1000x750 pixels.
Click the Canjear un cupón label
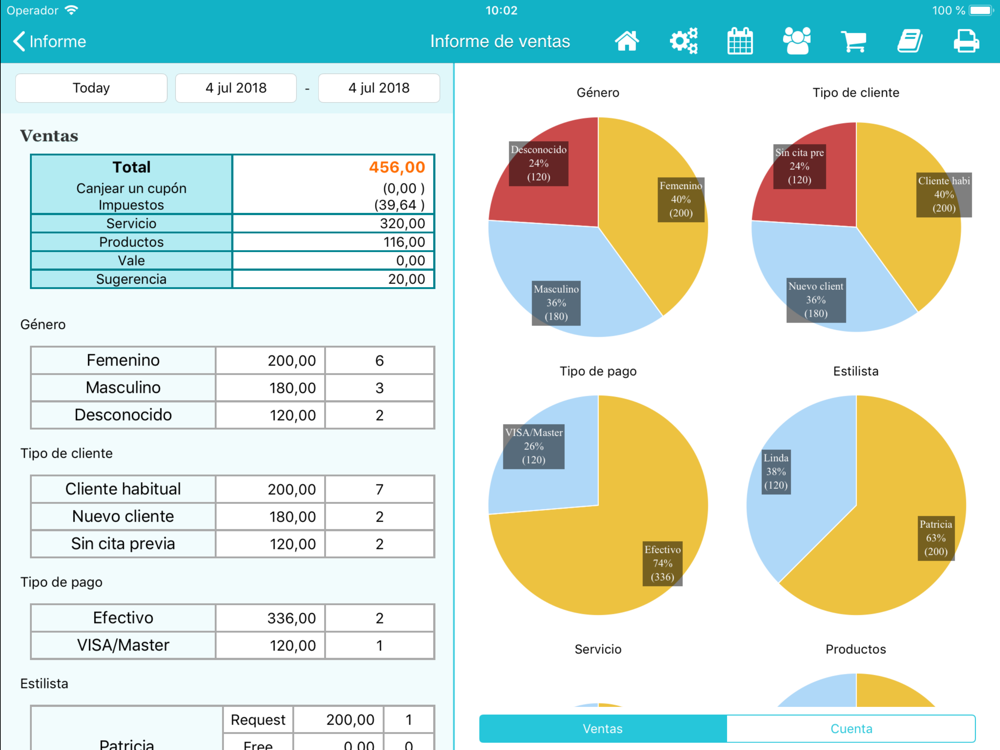point(131,188)
